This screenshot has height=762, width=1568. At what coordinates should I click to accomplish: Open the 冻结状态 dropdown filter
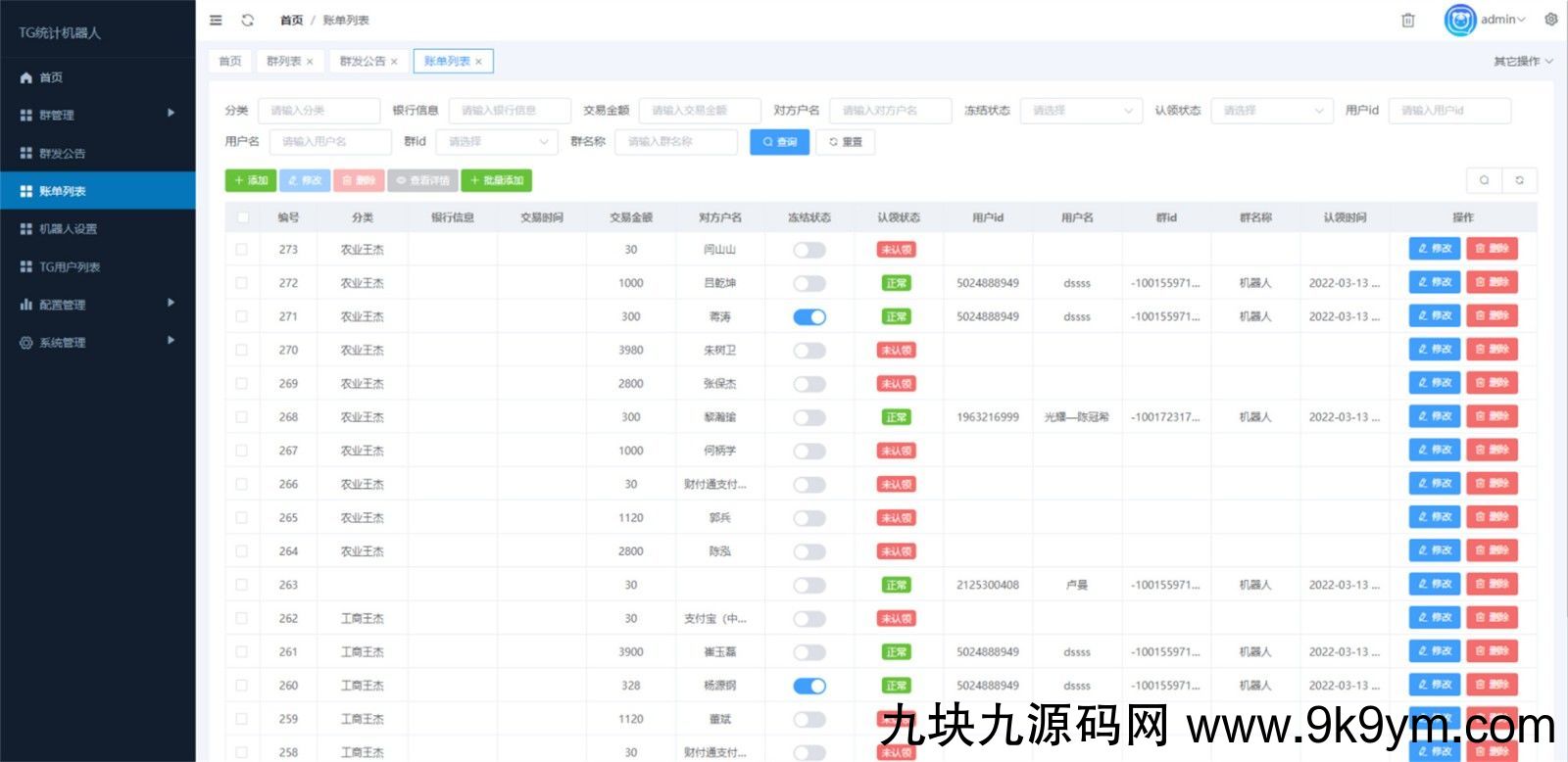point(1081,111)
